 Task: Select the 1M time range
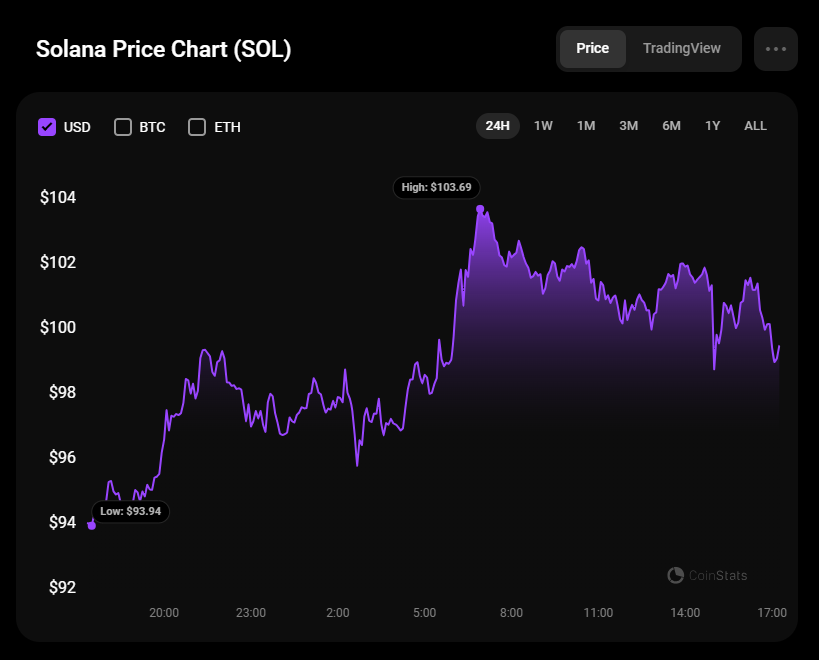(x=586, y=126)
